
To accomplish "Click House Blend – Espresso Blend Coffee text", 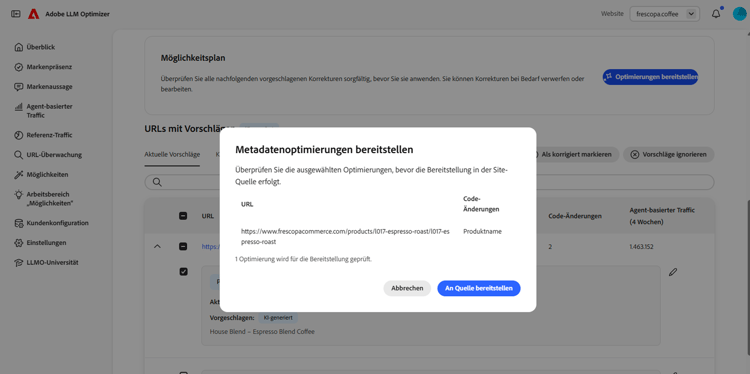I will point(262,331).
